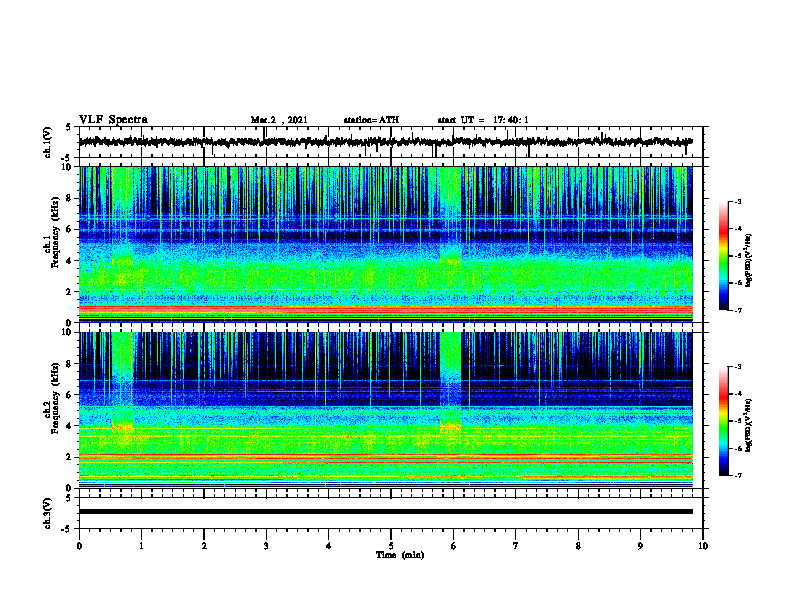Click the time axis tick label "3"
792x612 pixels.
[x=266, y=546]
